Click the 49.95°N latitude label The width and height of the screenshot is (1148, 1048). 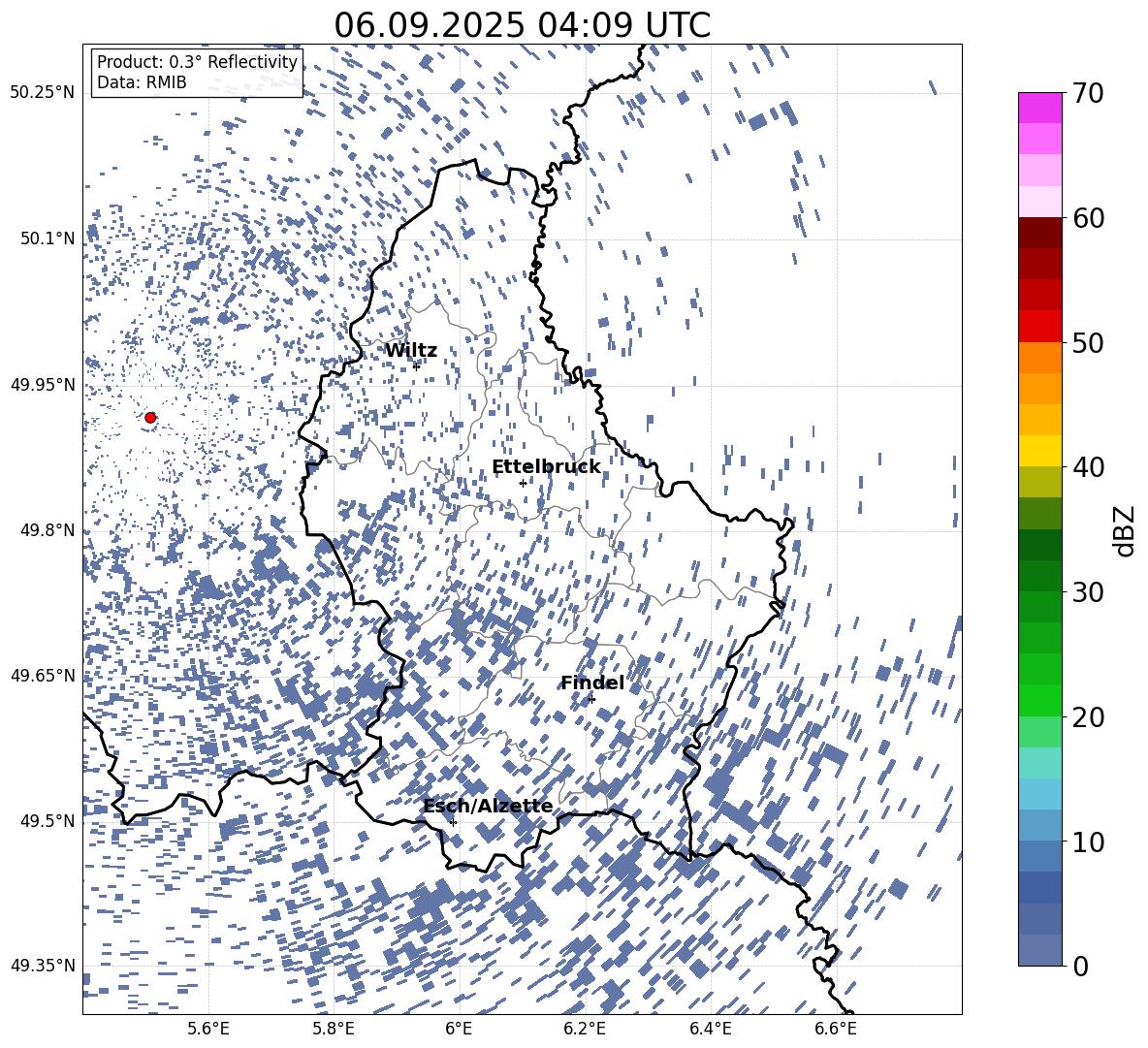click(x=43, y=385)
